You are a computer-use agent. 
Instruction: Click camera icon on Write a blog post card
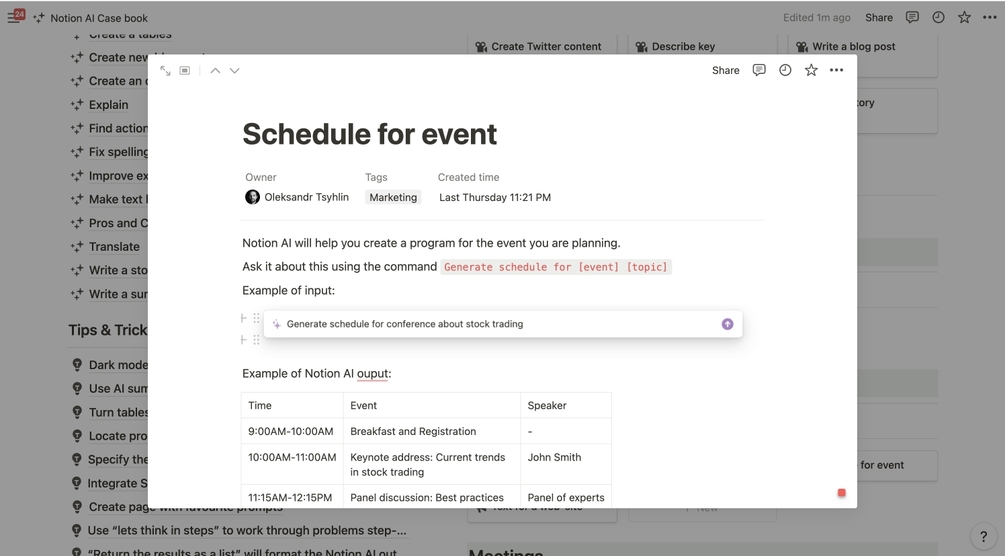(802, 46)
